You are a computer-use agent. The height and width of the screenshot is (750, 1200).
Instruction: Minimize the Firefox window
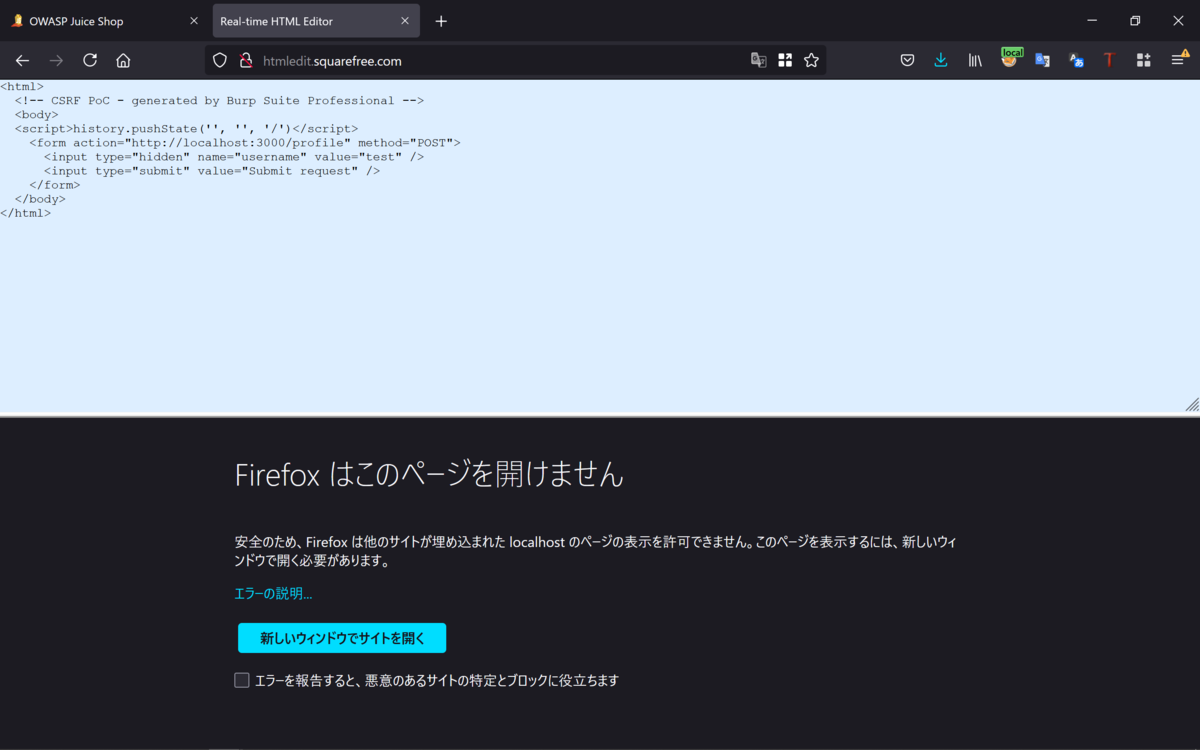(1092, 21)
